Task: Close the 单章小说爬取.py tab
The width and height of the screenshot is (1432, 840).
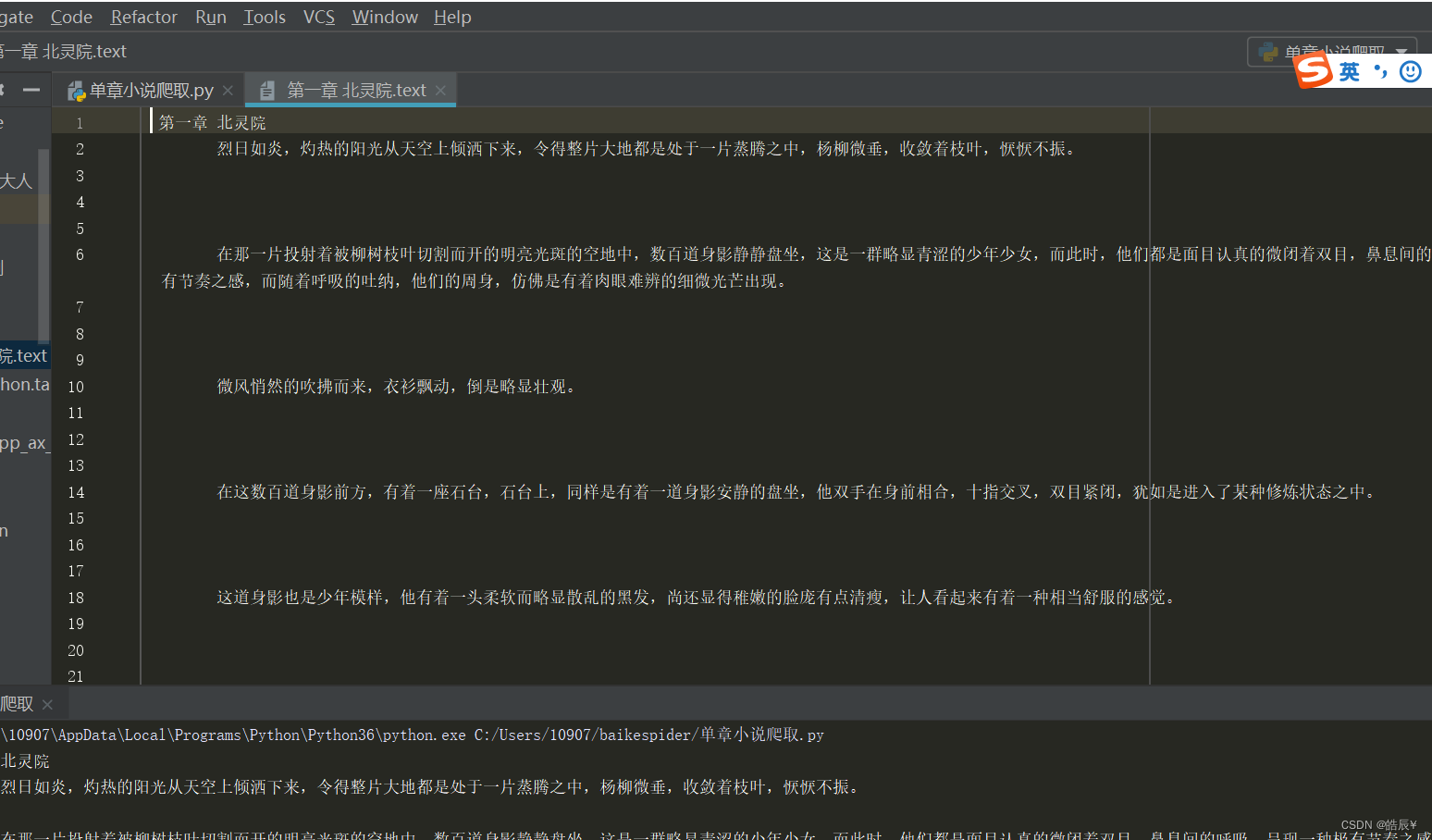Action: (228, 91)
